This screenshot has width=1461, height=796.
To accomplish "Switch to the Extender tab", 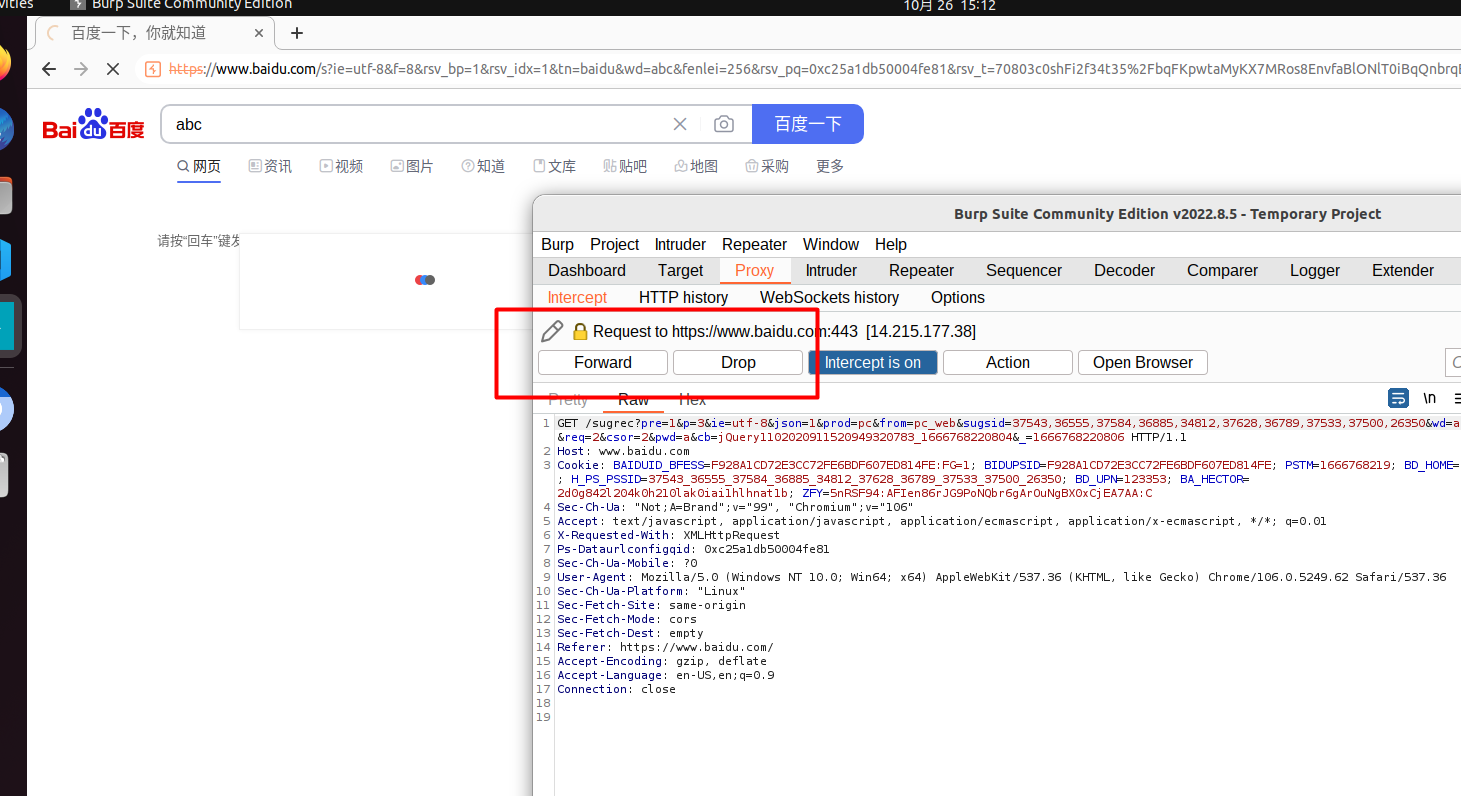I will [1403, 270].
